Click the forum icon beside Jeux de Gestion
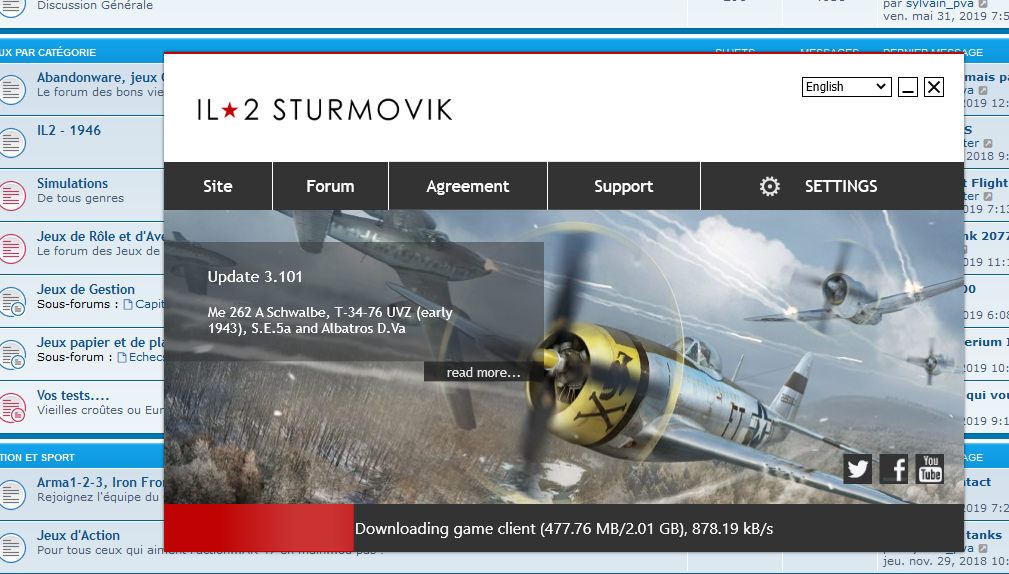The image size is (1009, 574). click(12, 301)
